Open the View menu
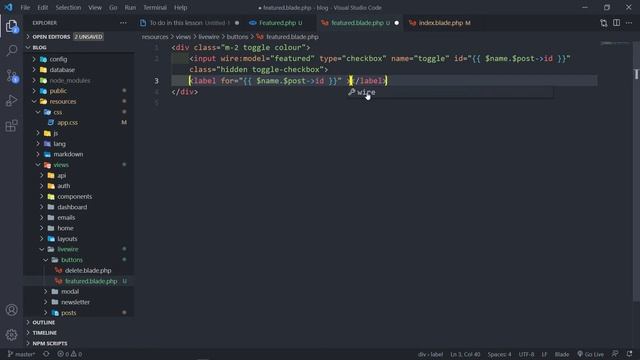This screenshot has width=640, height=360. coord(95,7)
